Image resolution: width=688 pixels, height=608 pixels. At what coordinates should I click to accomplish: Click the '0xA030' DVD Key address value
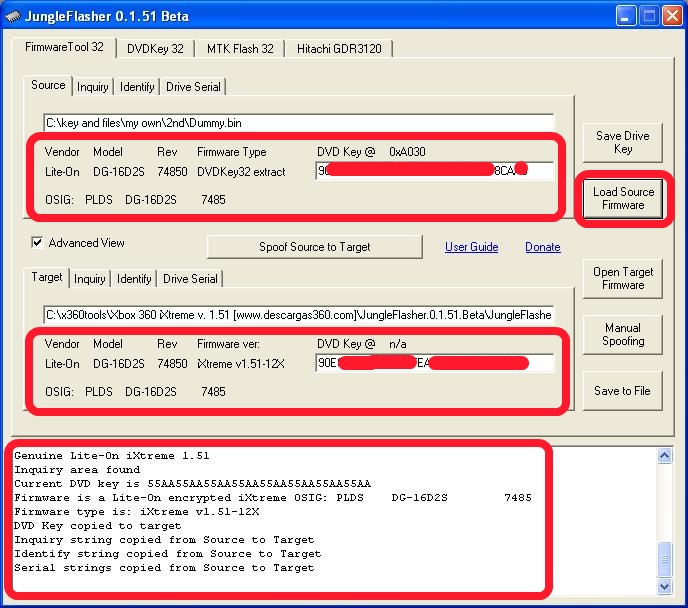[x=407, y=152]
